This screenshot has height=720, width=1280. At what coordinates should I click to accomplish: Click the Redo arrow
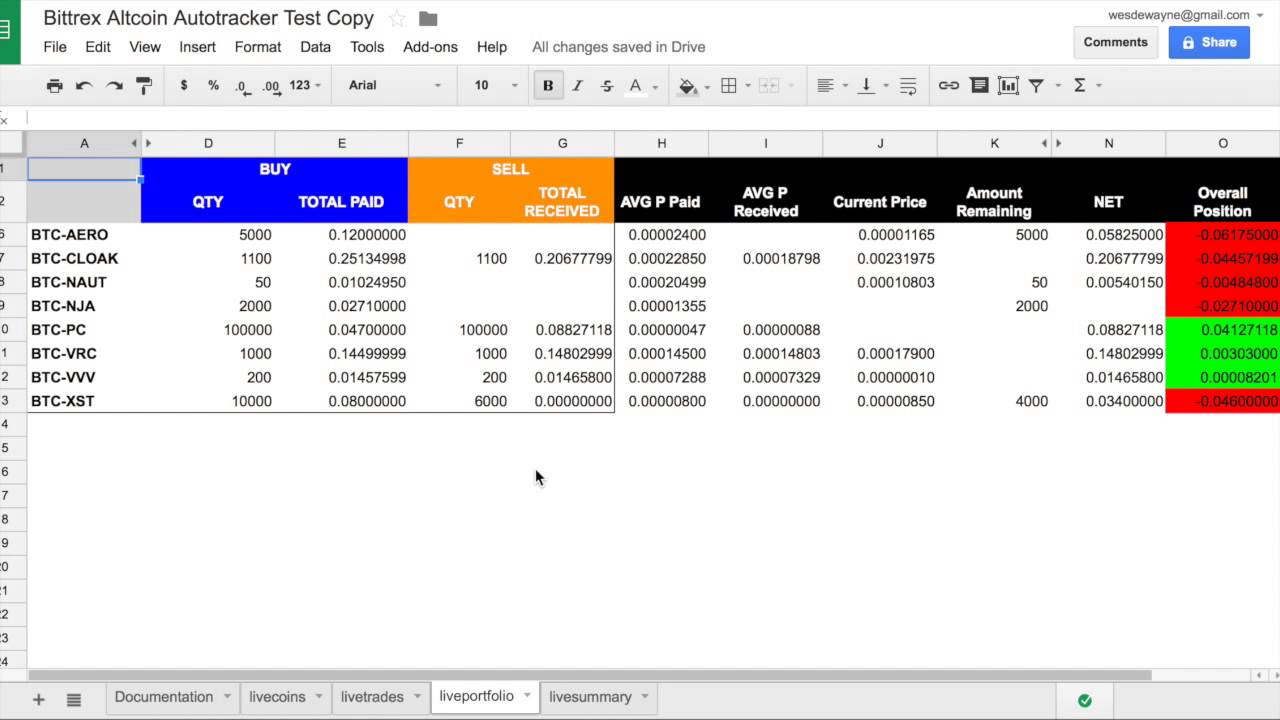114,86
